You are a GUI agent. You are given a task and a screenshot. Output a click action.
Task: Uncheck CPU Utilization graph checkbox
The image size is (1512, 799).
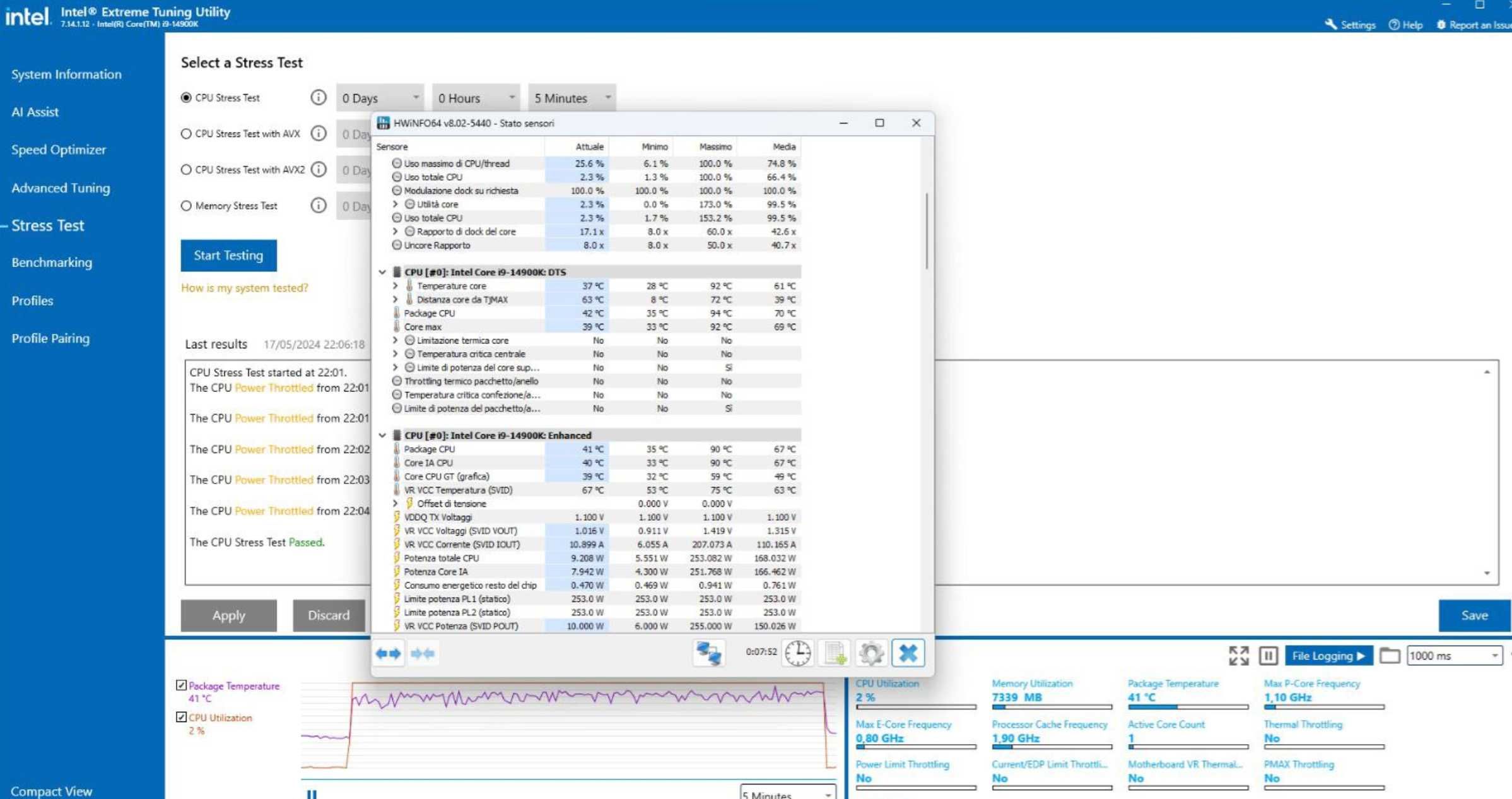(x=182, y=717)
